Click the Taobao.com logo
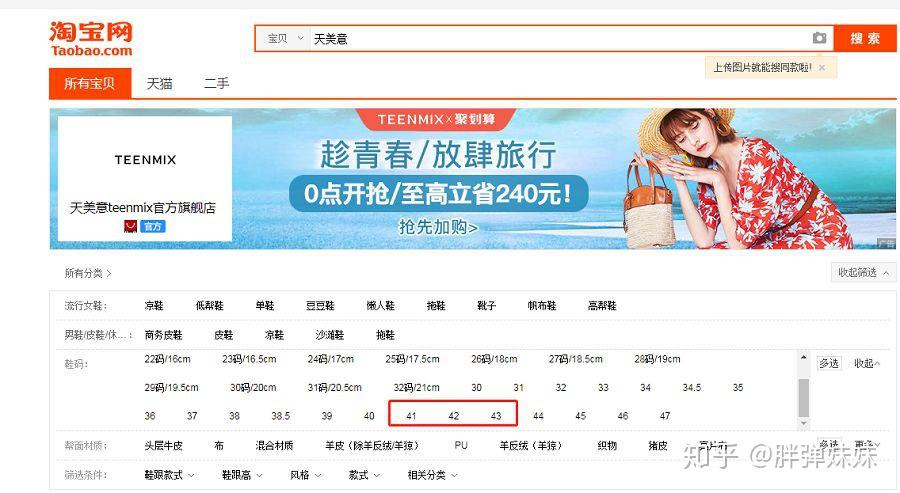Viewport: 900px width, 493px height. point(91,38)
